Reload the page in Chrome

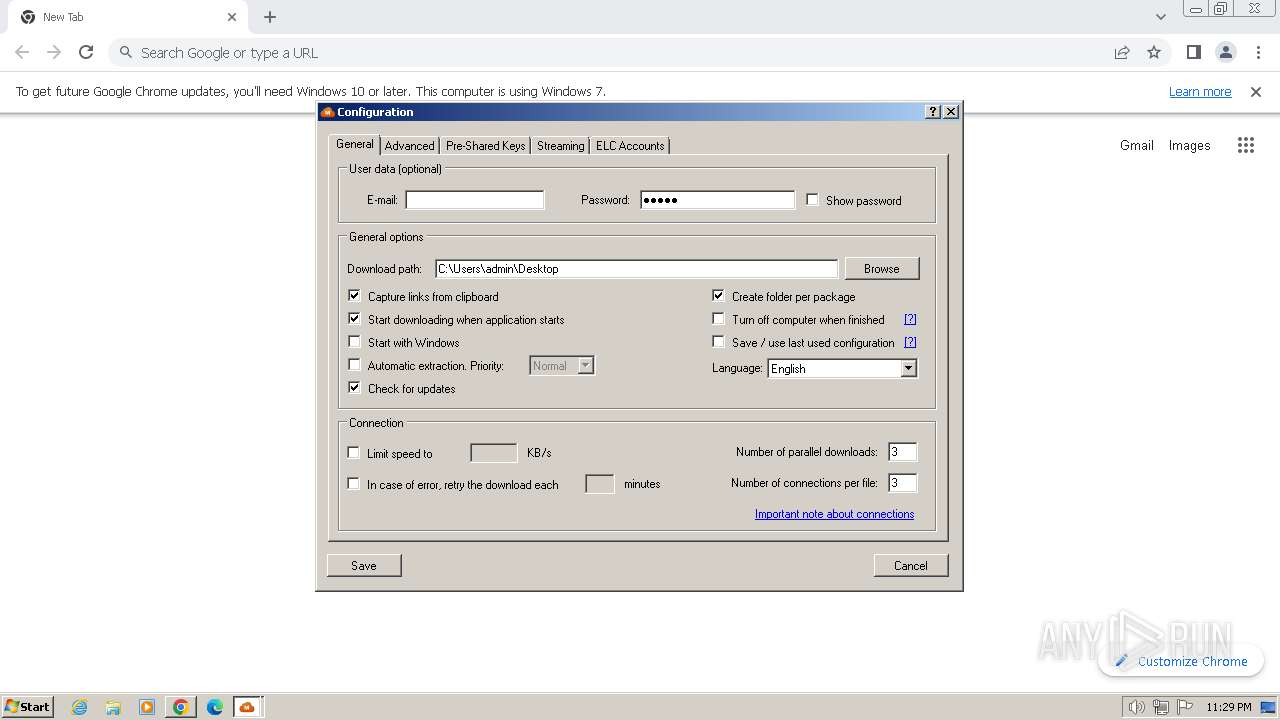coord(86,52)
